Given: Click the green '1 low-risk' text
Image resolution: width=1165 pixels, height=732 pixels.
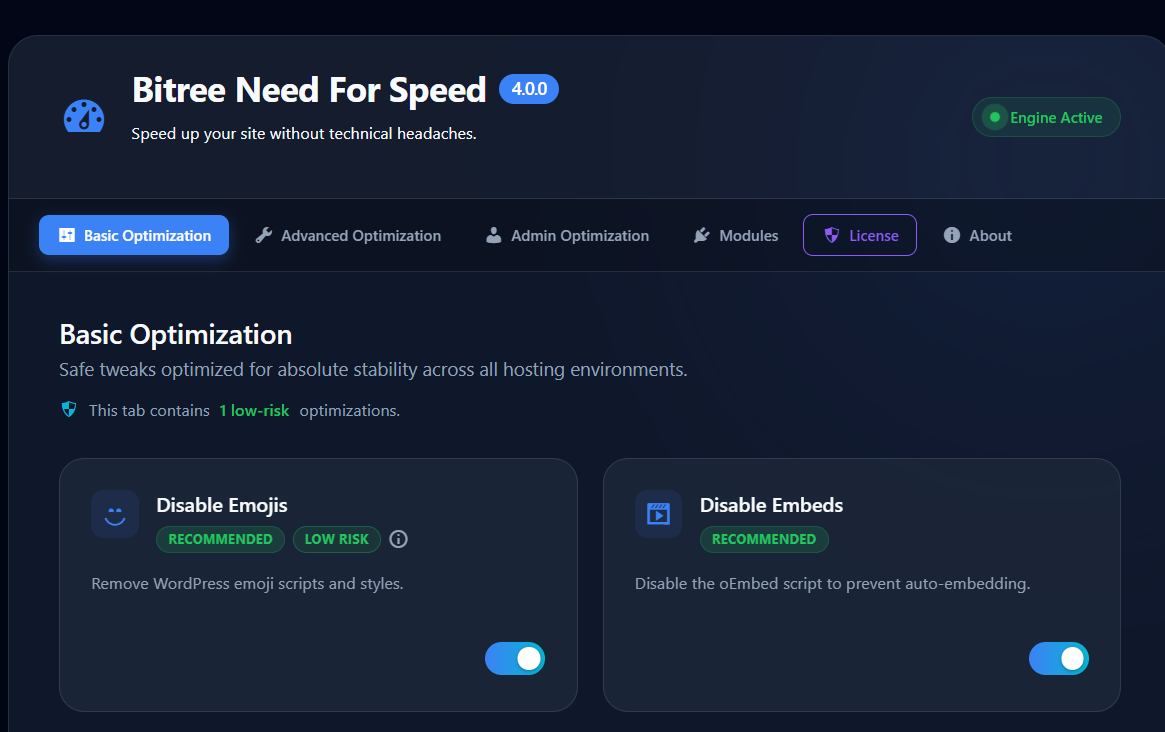Looking at the screenshot, I should click(254, 410).
